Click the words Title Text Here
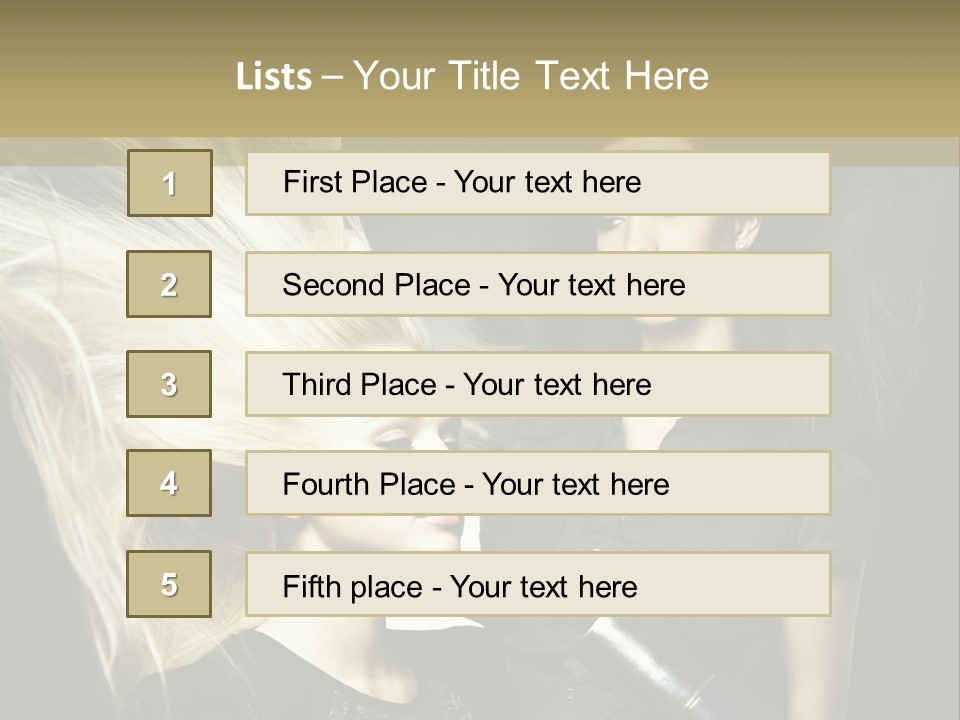The height and width of the screenshot is (720, 960). coord(579,76)
